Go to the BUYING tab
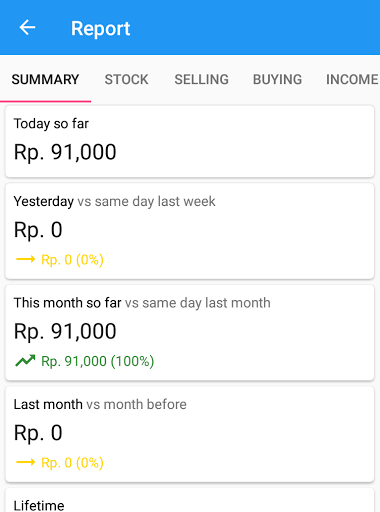This screenshot has width=380, height=512. click(277, 79)
